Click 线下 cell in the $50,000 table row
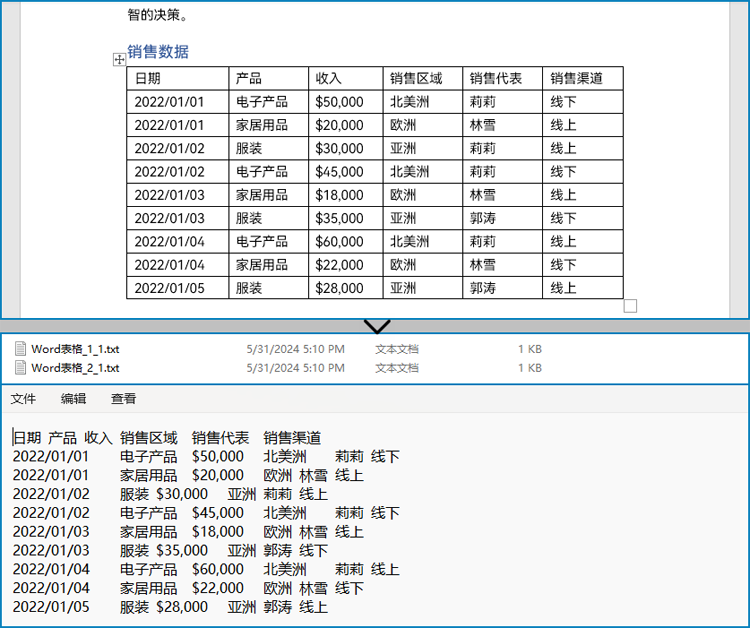 click(583, 102)
